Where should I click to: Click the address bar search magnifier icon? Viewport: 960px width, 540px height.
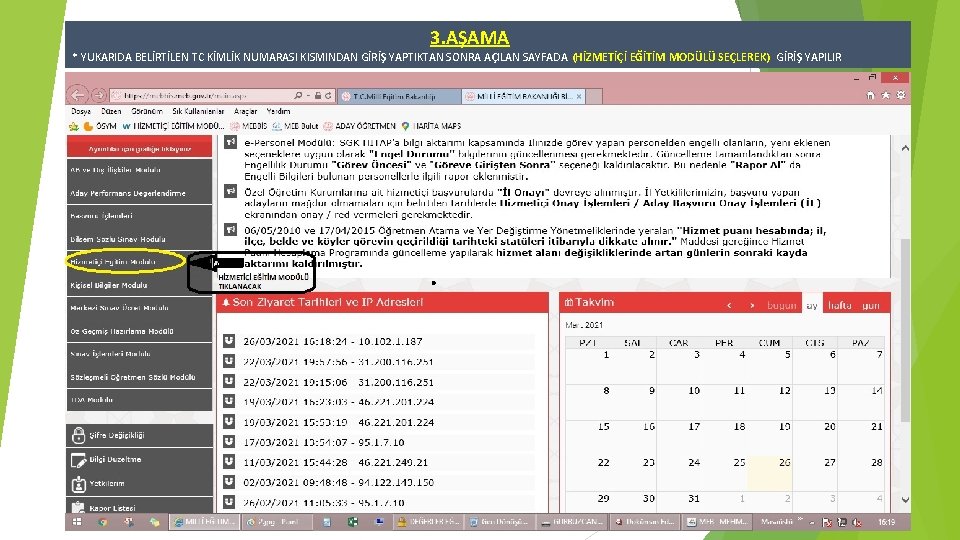pyautogui.click(x=298, y=96)
